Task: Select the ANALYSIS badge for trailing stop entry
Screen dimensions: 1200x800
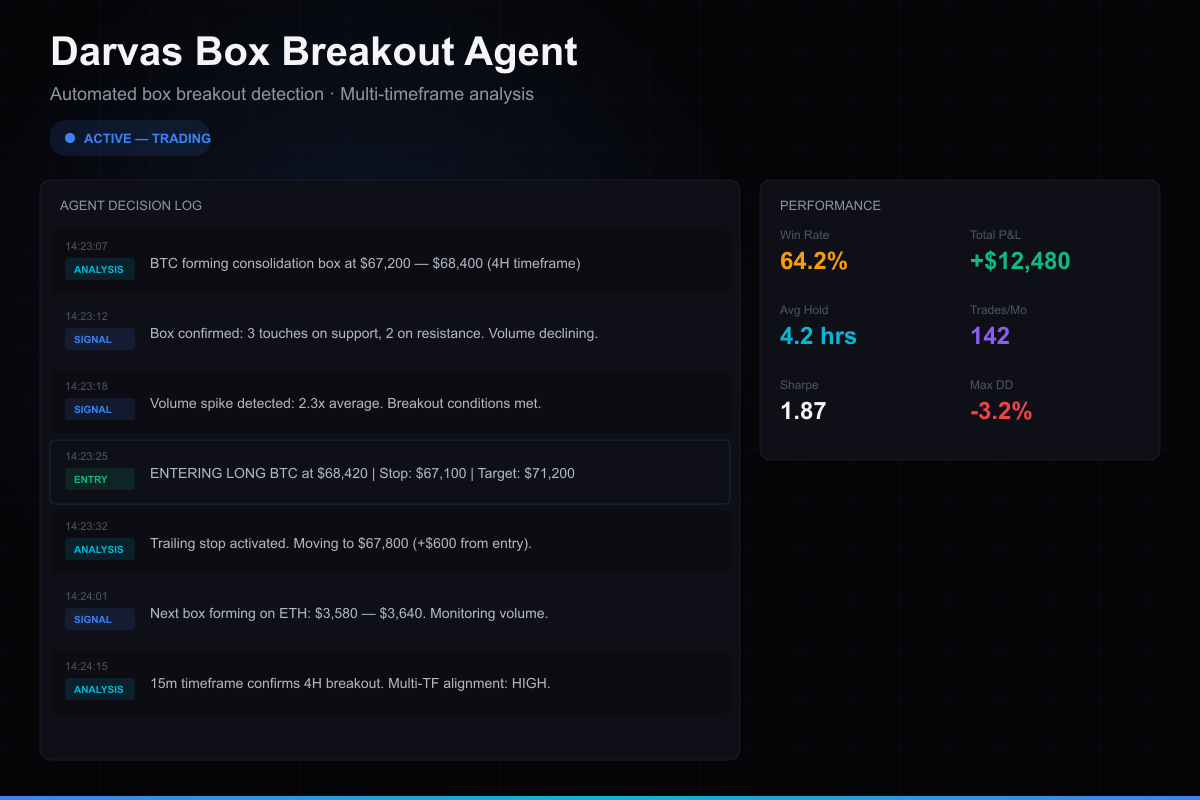Action: point(99,549)
